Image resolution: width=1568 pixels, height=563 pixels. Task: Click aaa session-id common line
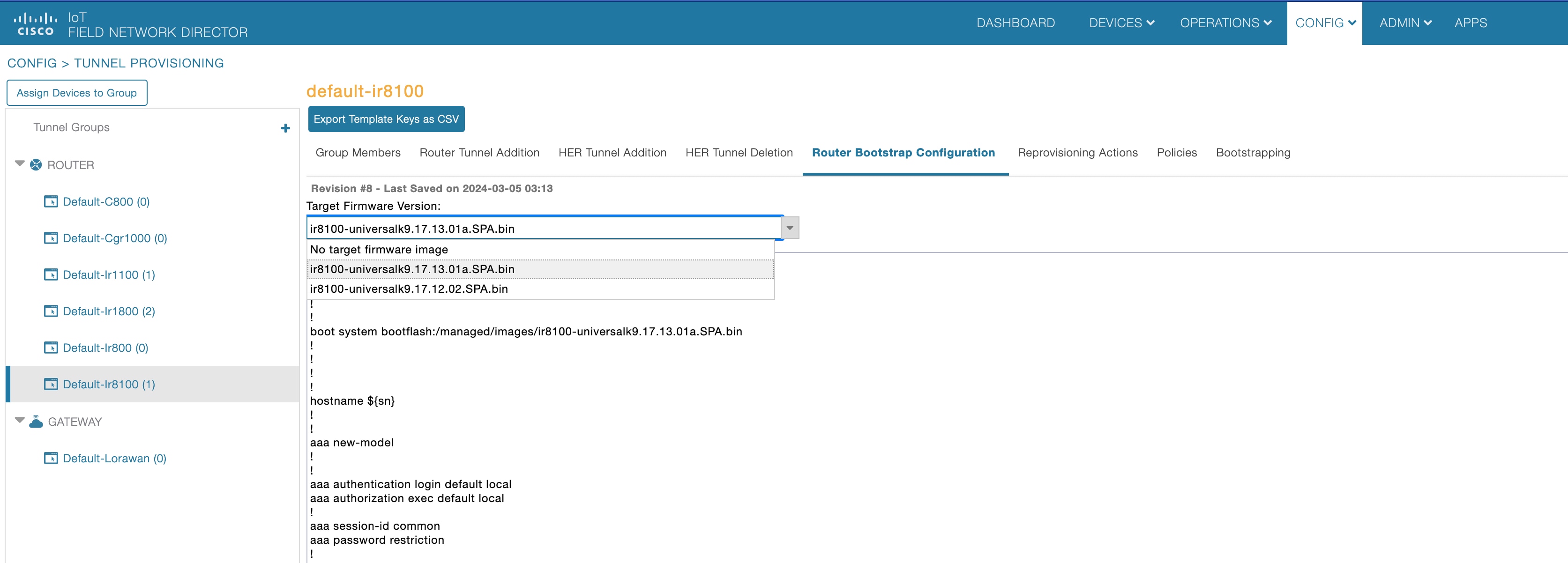(375, 526)
